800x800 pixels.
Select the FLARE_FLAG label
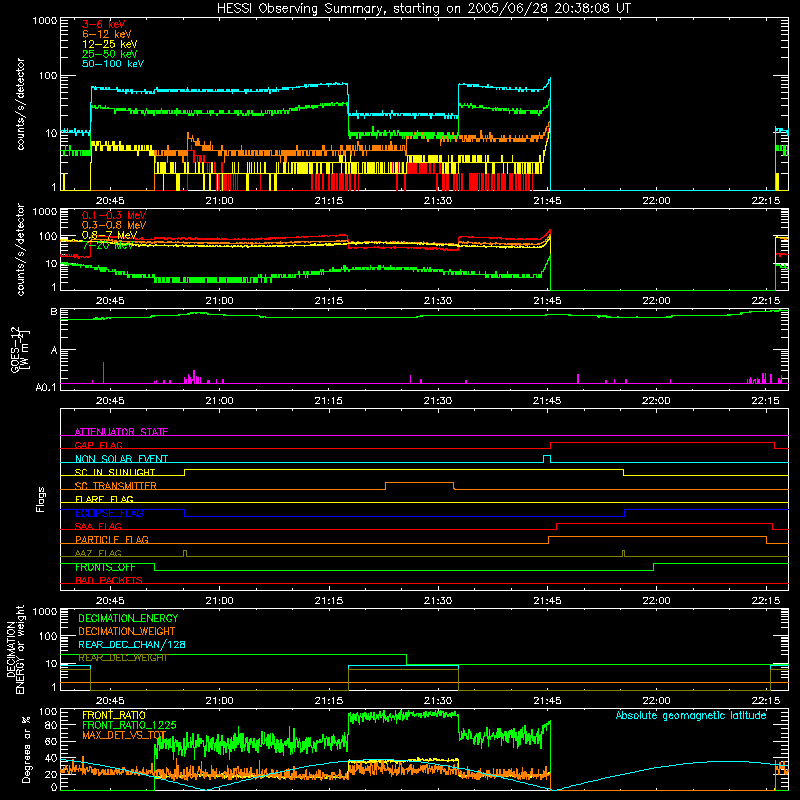click(104, 499)
